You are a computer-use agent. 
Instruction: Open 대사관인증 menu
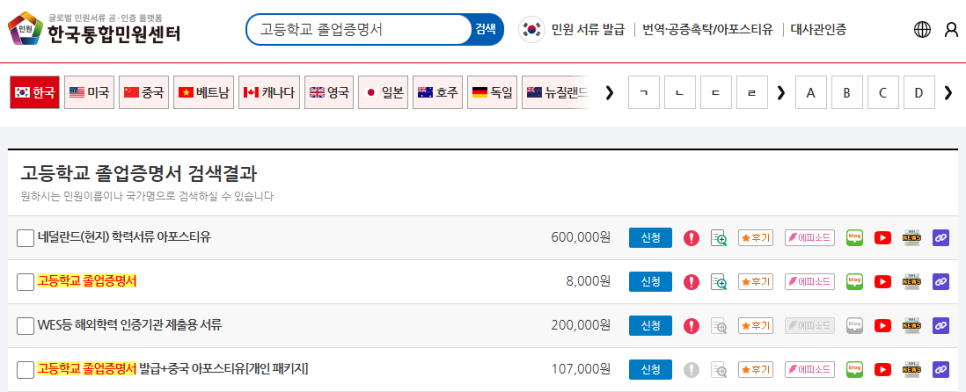[x=818, y=30]
